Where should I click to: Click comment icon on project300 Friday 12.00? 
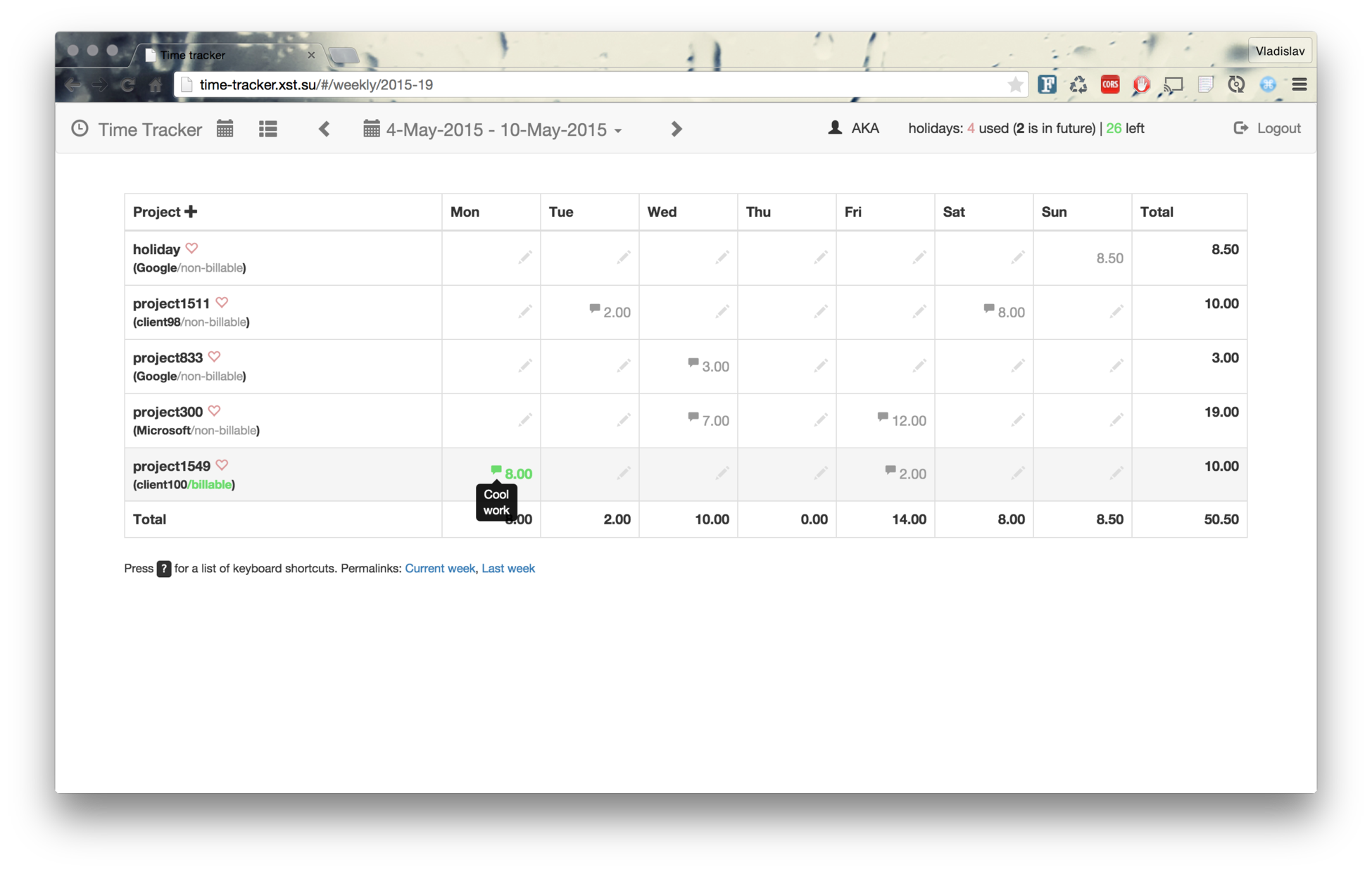click(883, 417)
